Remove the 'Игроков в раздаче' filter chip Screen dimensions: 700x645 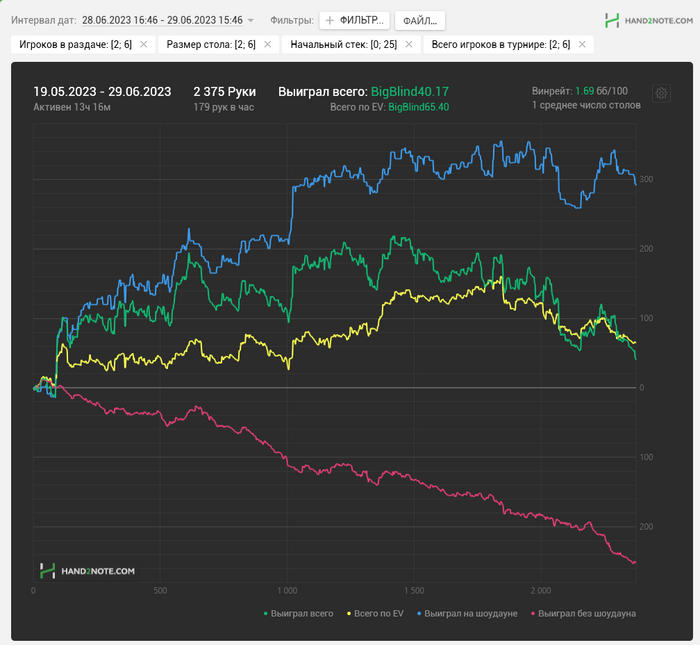(x=144, y=44)
